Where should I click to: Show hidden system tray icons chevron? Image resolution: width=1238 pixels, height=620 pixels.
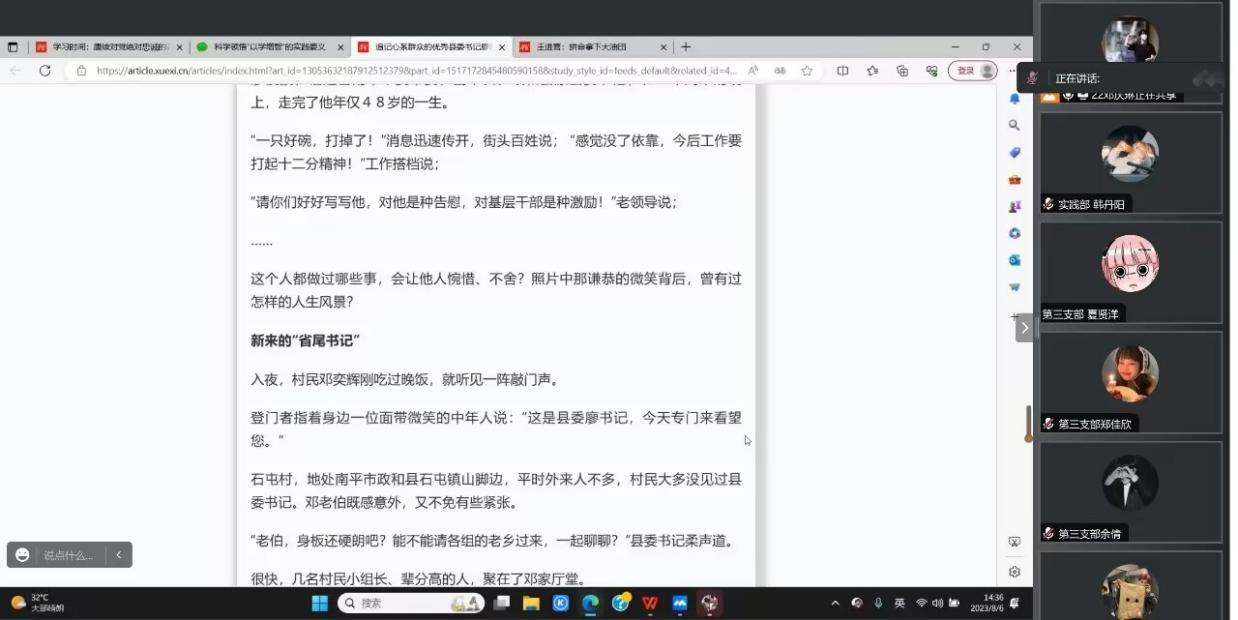click(x=835, y=603)
